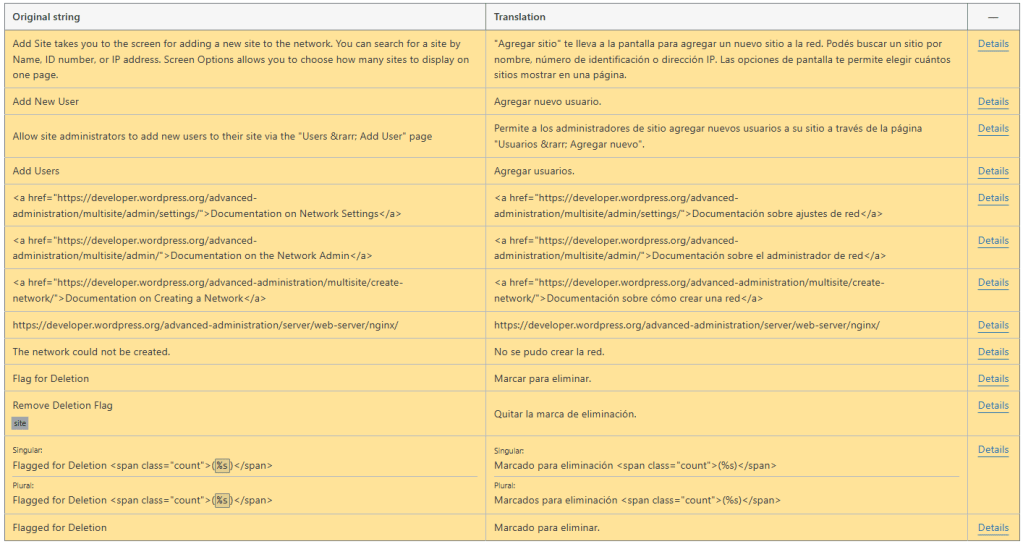
Task: Open Details for the 'Remove Deletion Flag' row
Action: coord(992,406)
